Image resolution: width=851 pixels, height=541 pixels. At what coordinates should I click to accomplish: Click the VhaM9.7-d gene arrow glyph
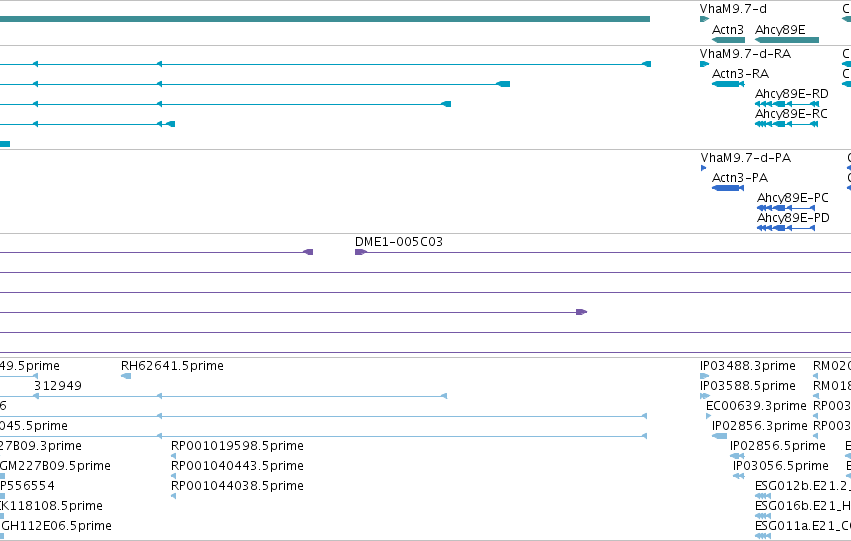click(704, 19)
